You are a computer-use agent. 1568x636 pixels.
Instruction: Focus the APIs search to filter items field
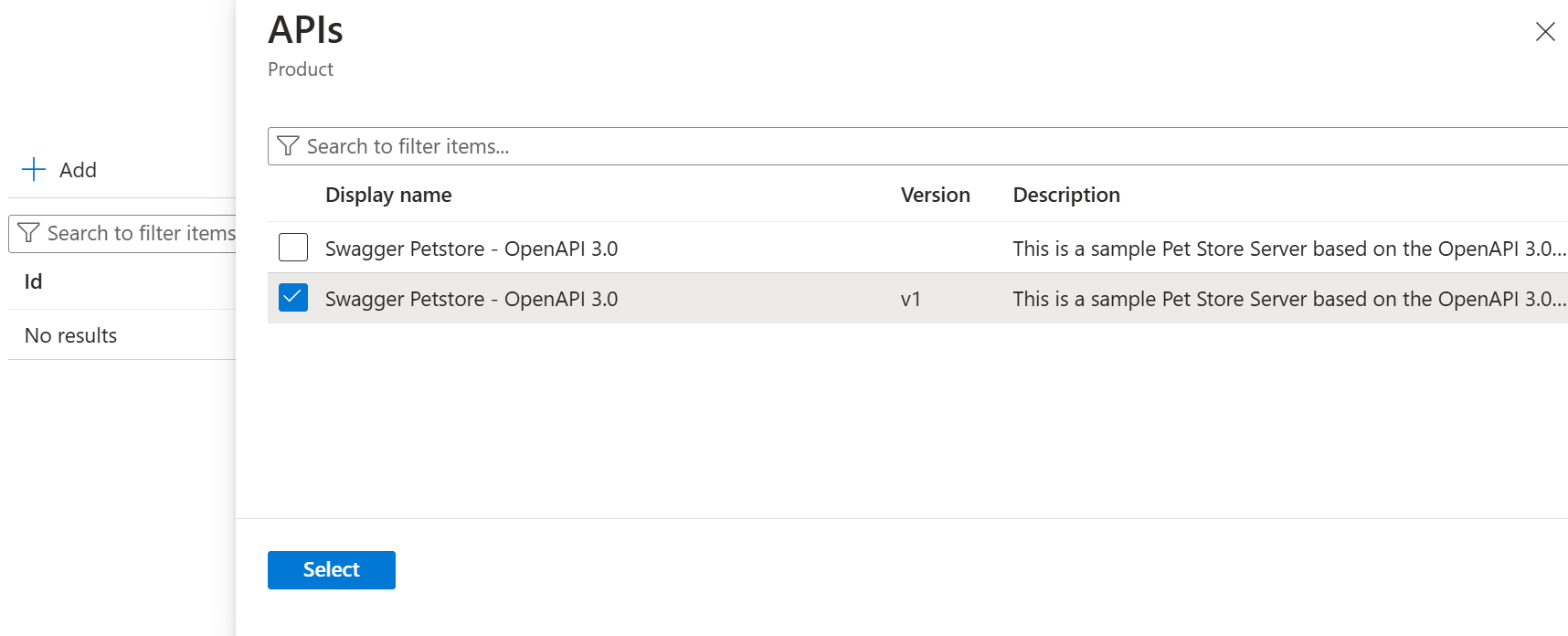click(x=917, y=146)
